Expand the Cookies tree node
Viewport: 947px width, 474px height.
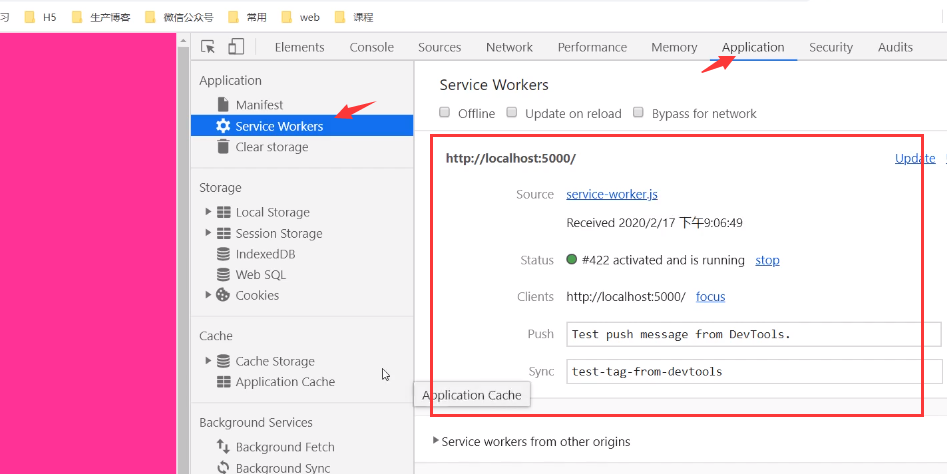208,295
